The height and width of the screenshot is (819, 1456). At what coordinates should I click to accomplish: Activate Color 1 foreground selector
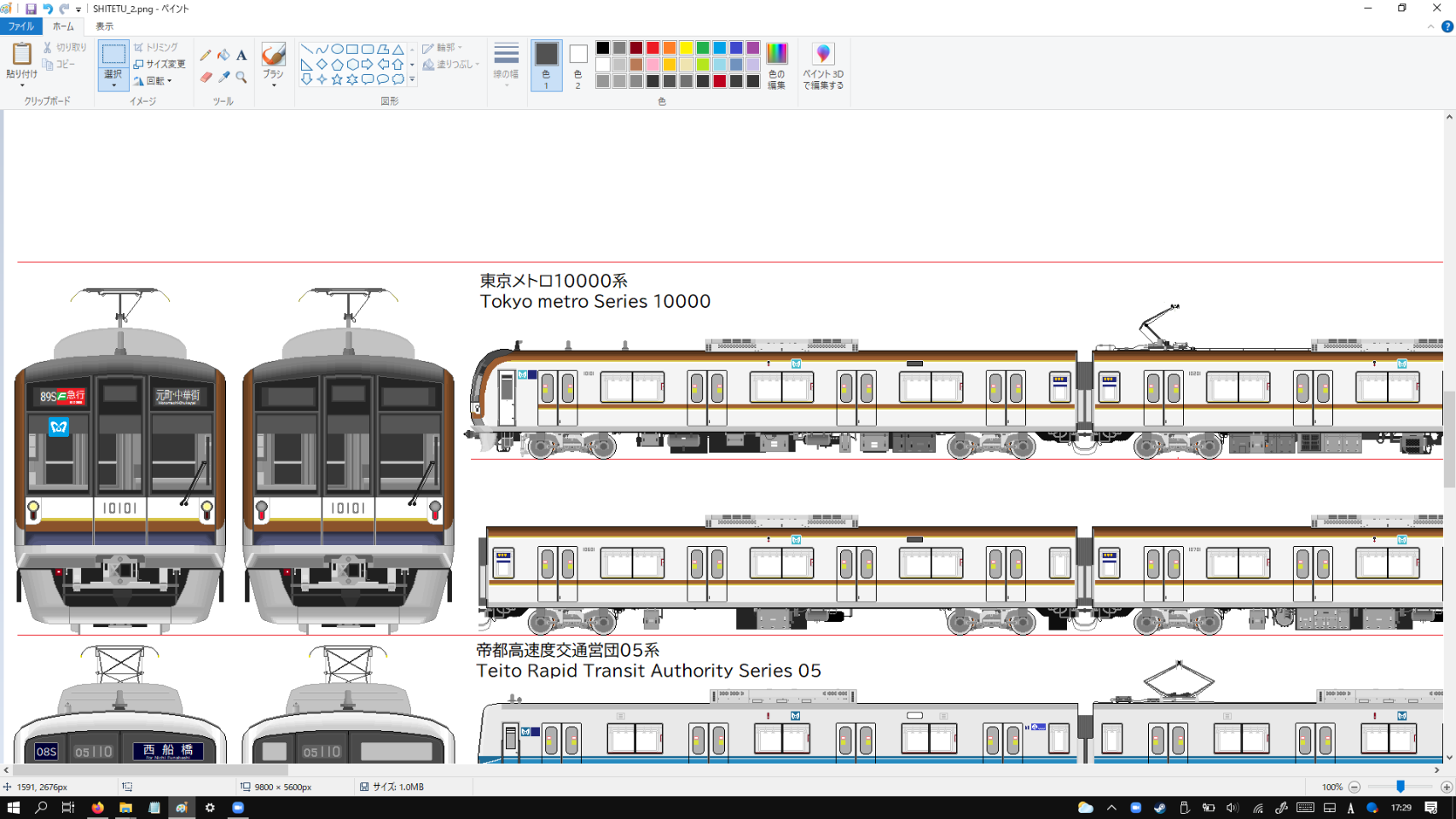point(546,66)
